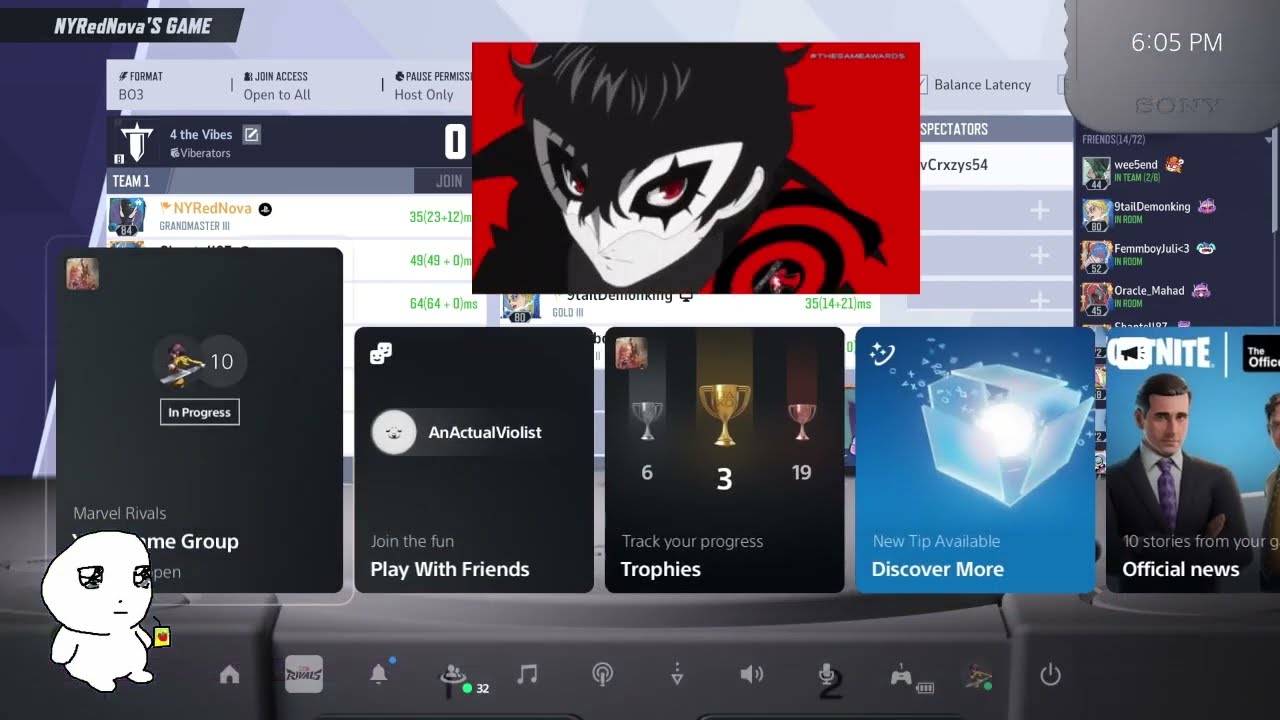Screen dimensions: 1280x720
Task: Click the Persona Joker video thumbnail
Action: pos(695,168)
